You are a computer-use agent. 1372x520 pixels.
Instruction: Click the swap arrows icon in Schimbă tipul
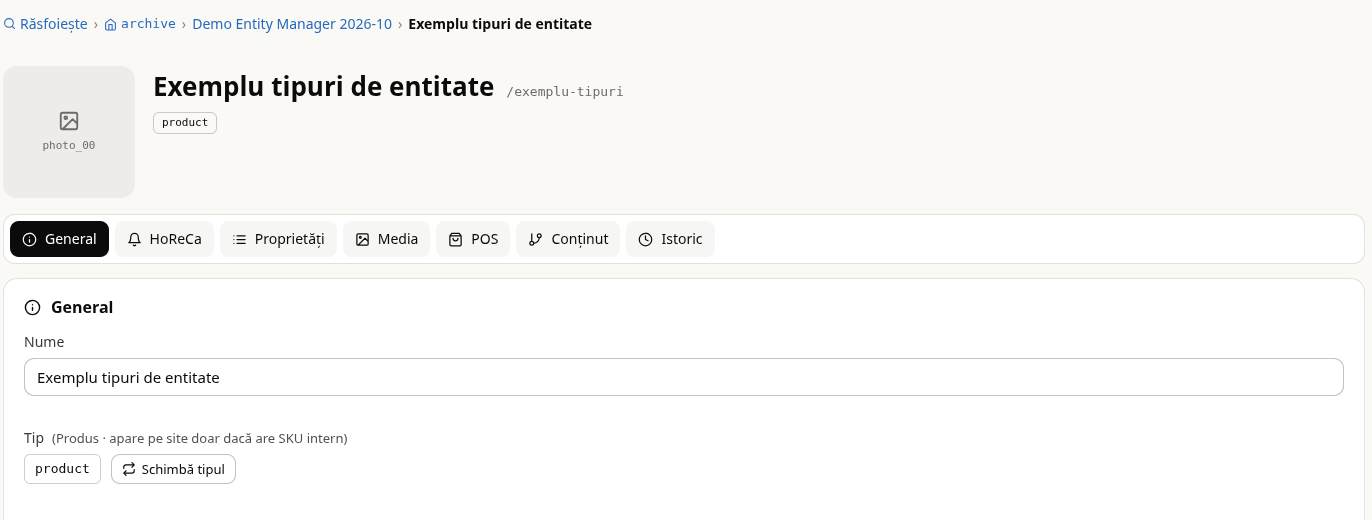[x=129, y=469]
